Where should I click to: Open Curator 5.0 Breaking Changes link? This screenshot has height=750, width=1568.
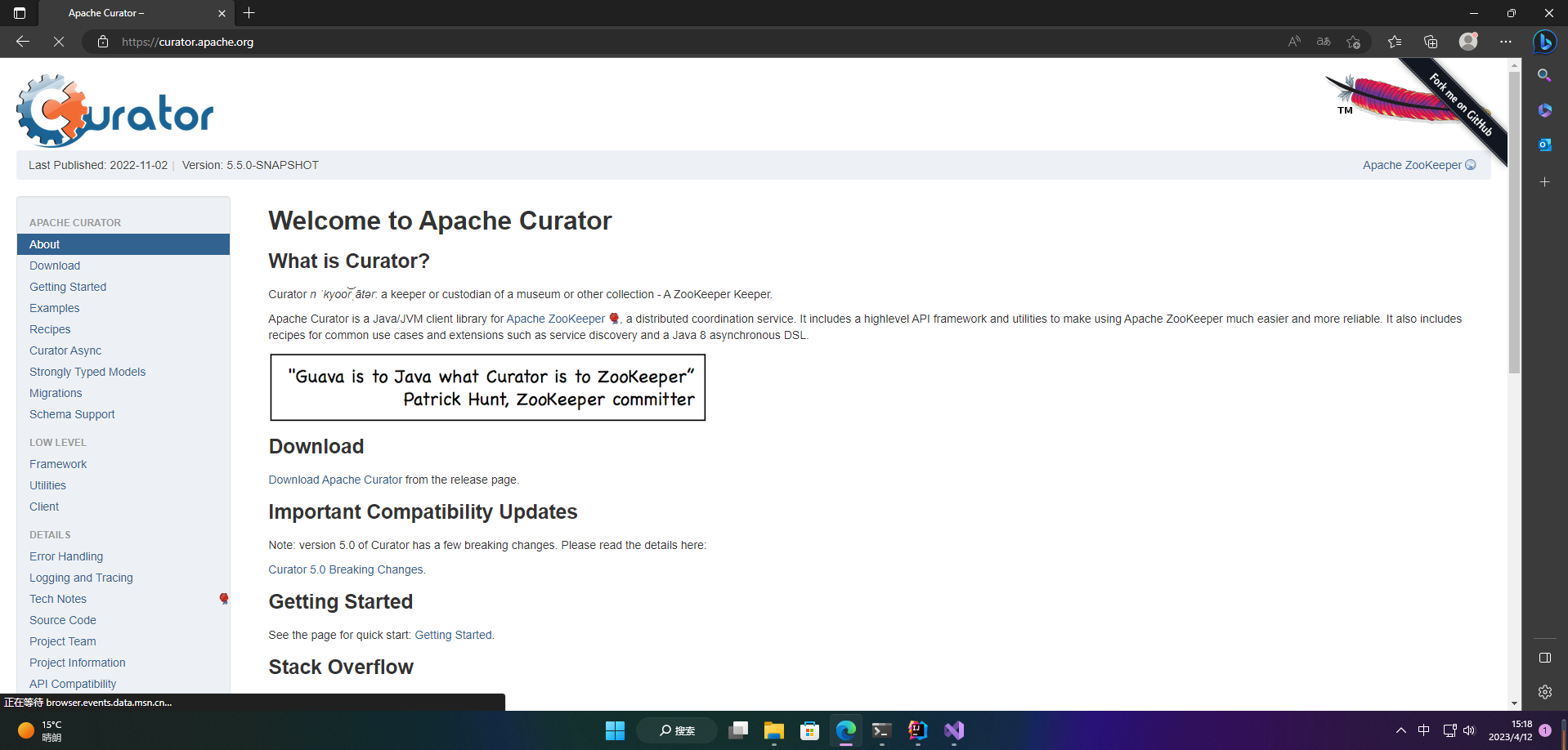click(346, 569)
